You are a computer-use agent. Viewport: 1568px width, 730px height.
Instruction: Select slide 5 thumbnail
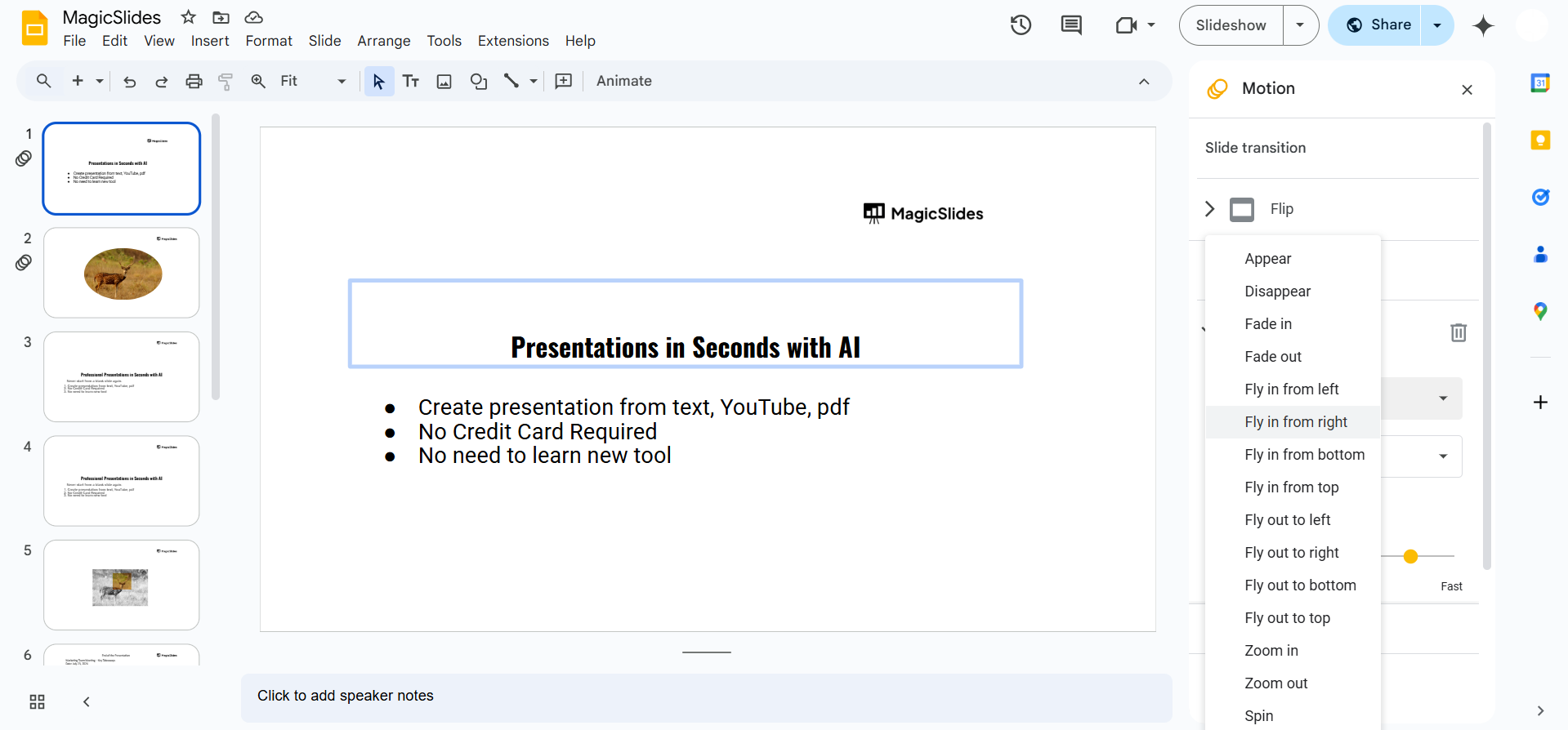(122, 585)
